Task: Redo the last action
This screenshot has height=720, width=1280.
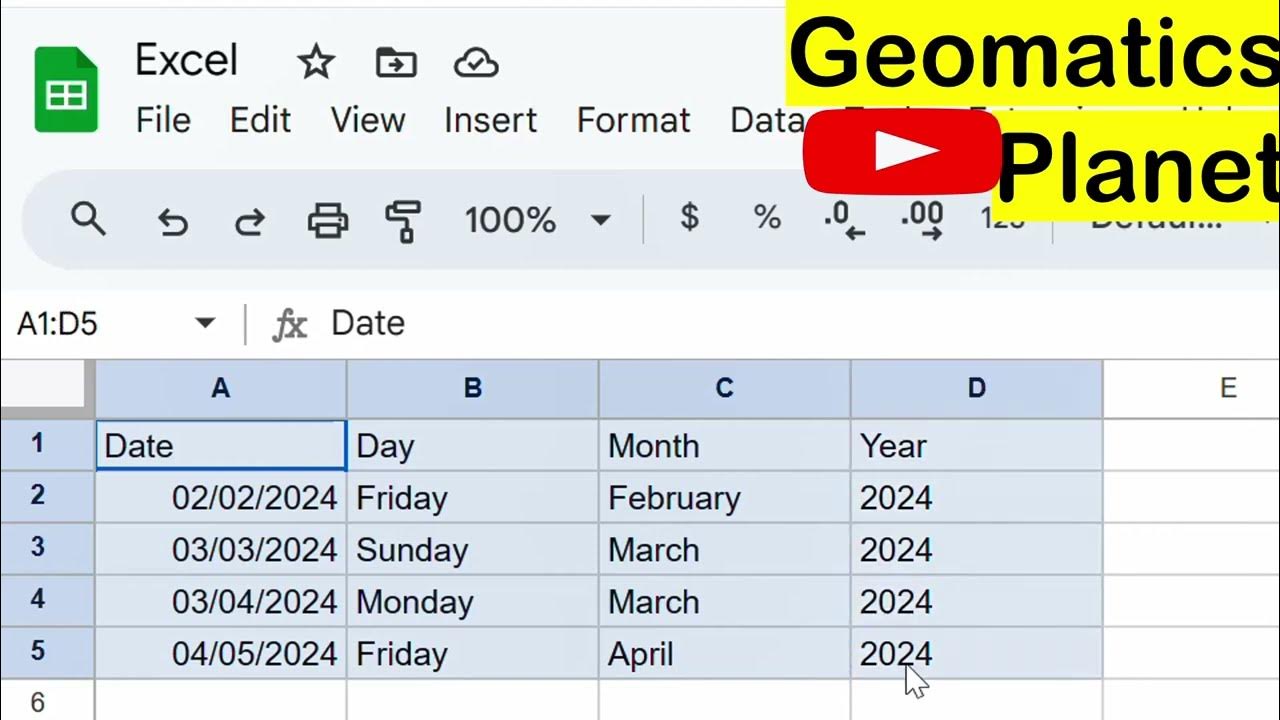Action: [250, 220]
